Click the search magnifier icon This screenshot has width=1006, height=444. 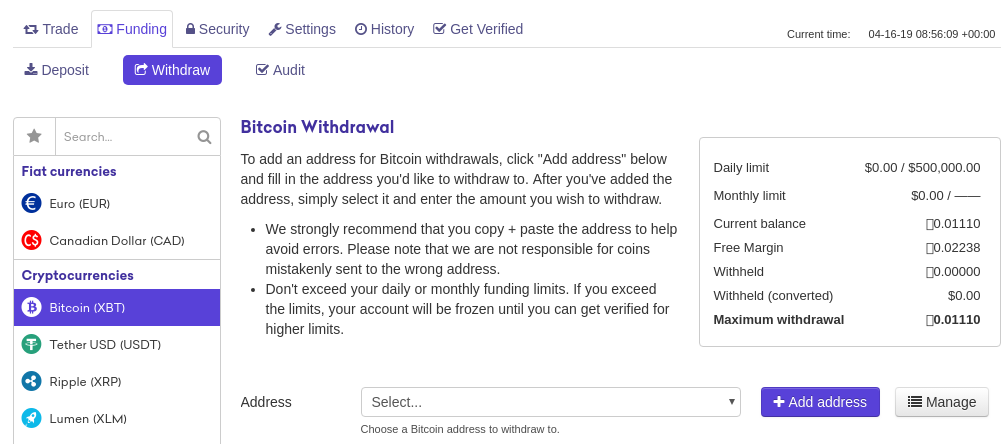click(x=204, y=137)
